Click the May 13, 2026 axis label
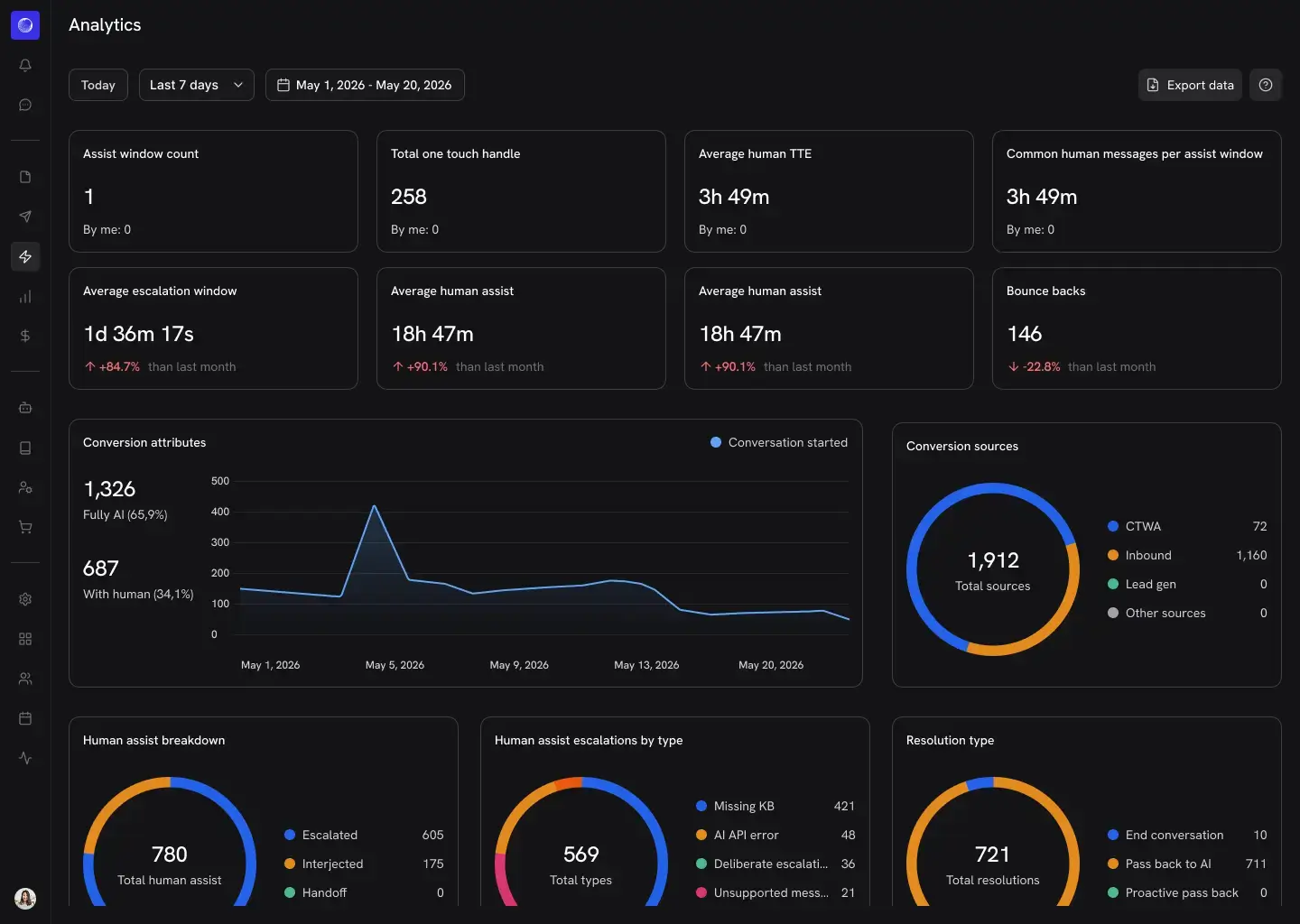Viewport: 1300px width, 924px height. [646, 665]
